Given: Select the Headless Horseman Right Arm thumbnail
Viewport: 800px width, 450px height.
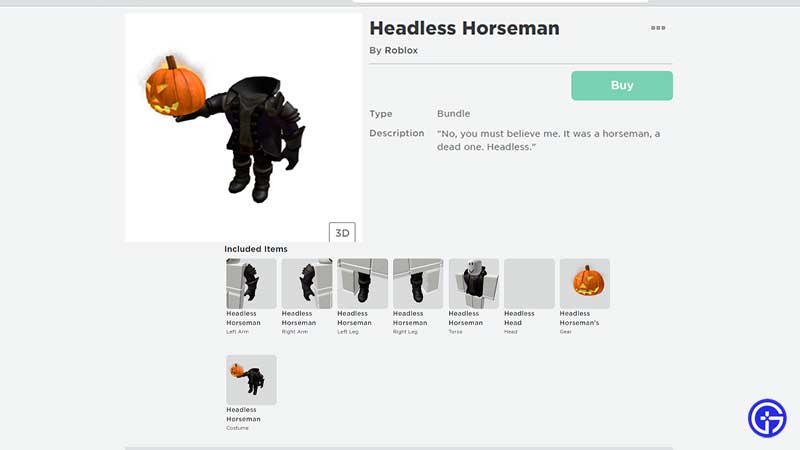Looking at the screenshot, I should click(x=307, y=283).
